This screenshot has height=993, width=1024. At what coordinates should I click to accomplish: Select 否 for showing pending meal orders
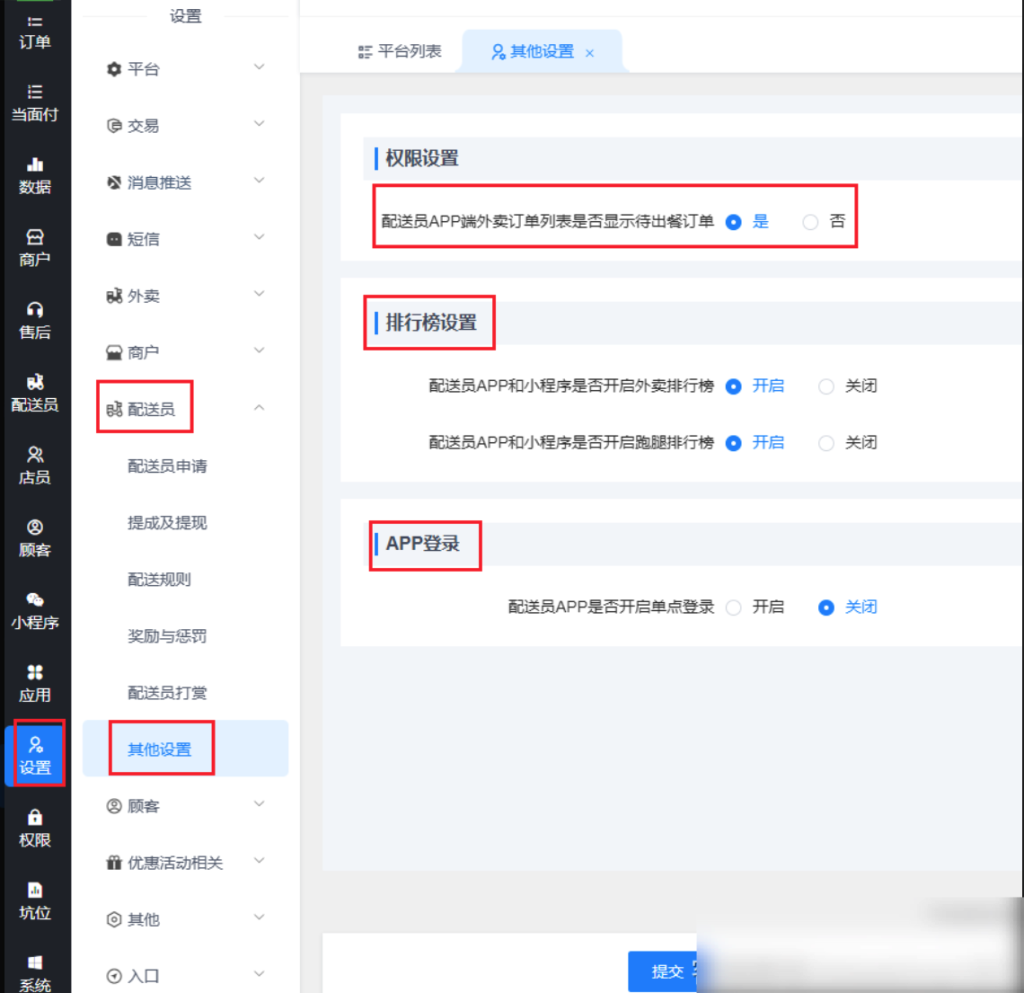tap(811, 222)
